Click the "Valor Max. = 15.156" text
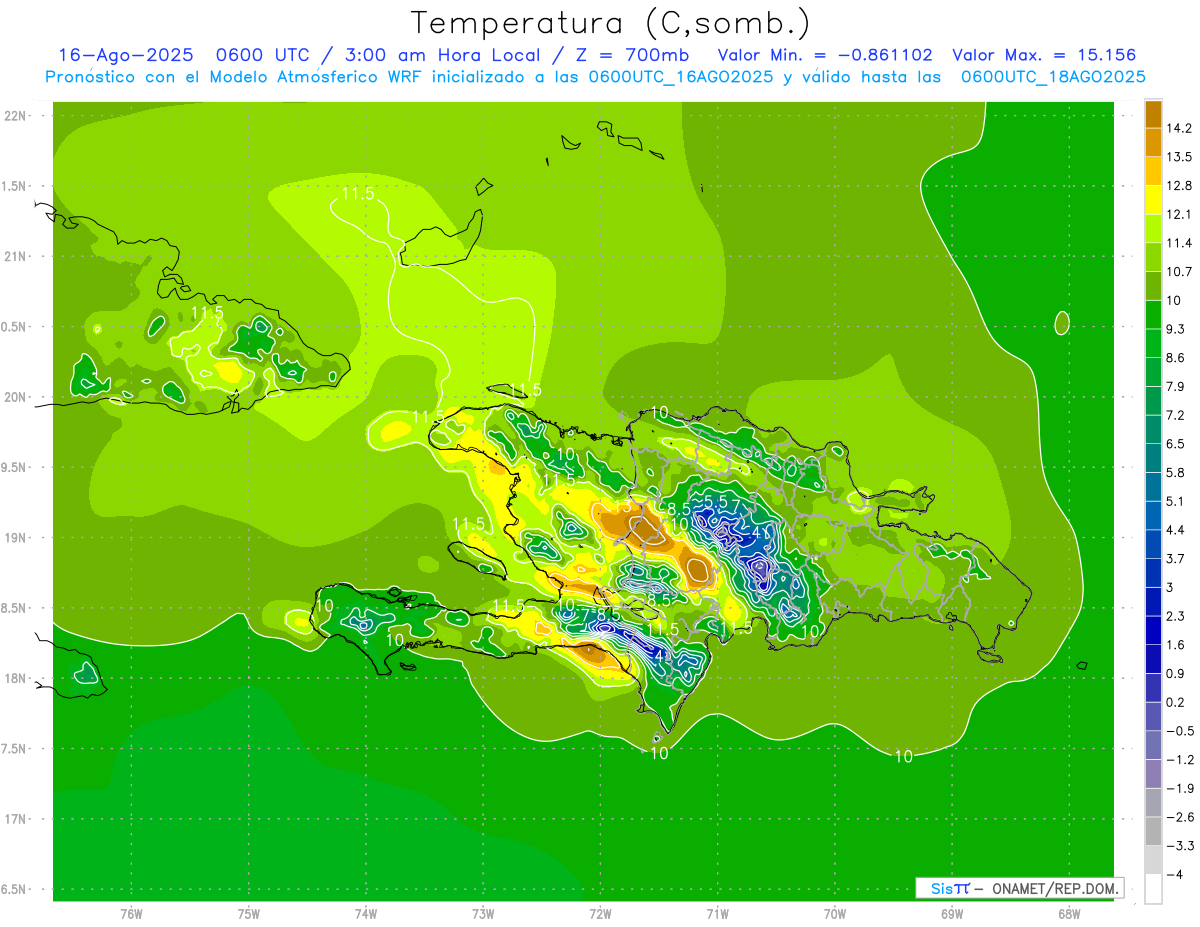 (x=1044, y=56)
